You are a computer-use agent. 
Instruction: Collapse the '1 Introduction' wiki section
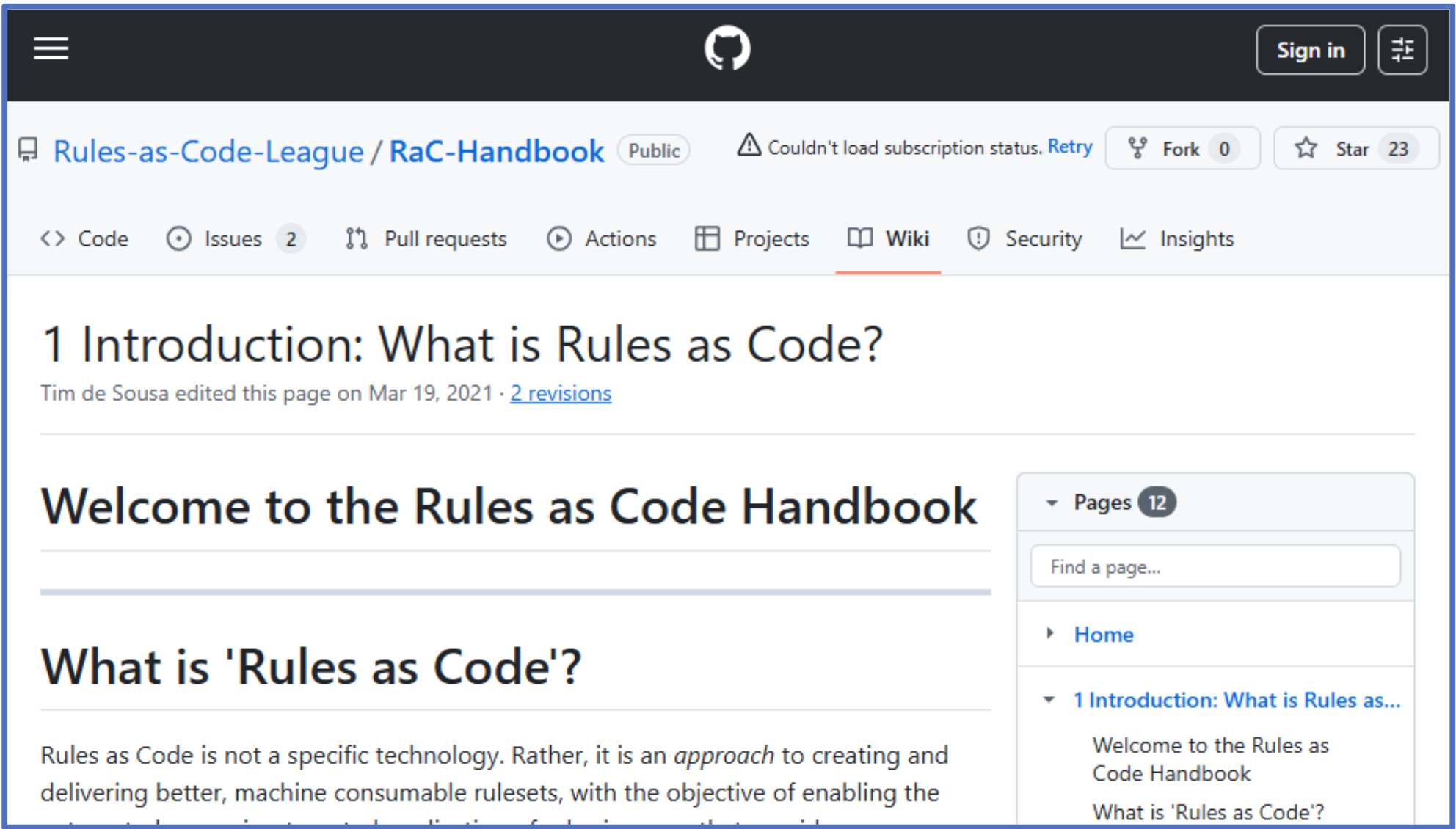(1048, 700)
